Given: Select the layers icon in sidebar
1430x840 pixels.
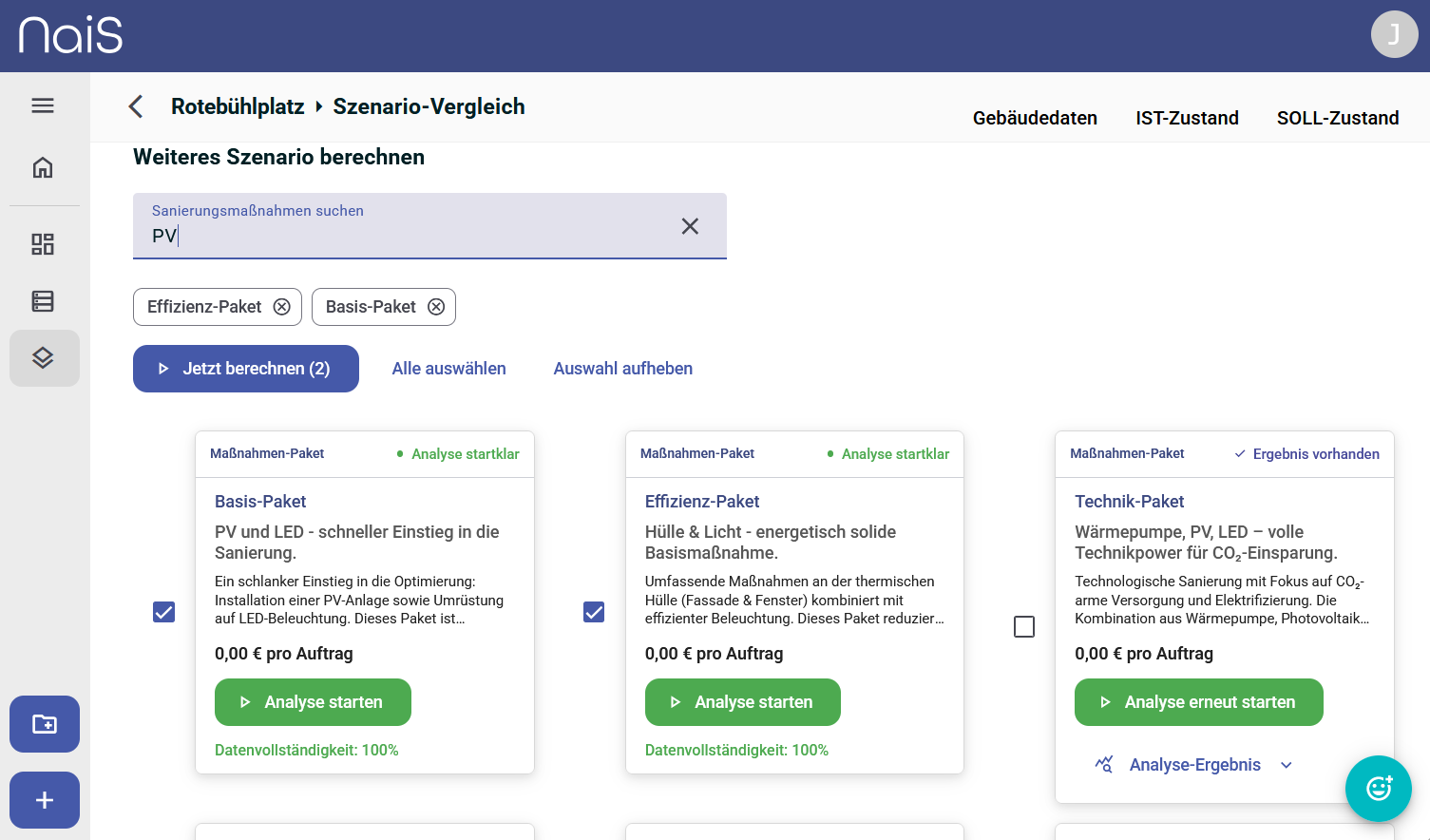Looking at the screenshot, I should coord(44,358).
